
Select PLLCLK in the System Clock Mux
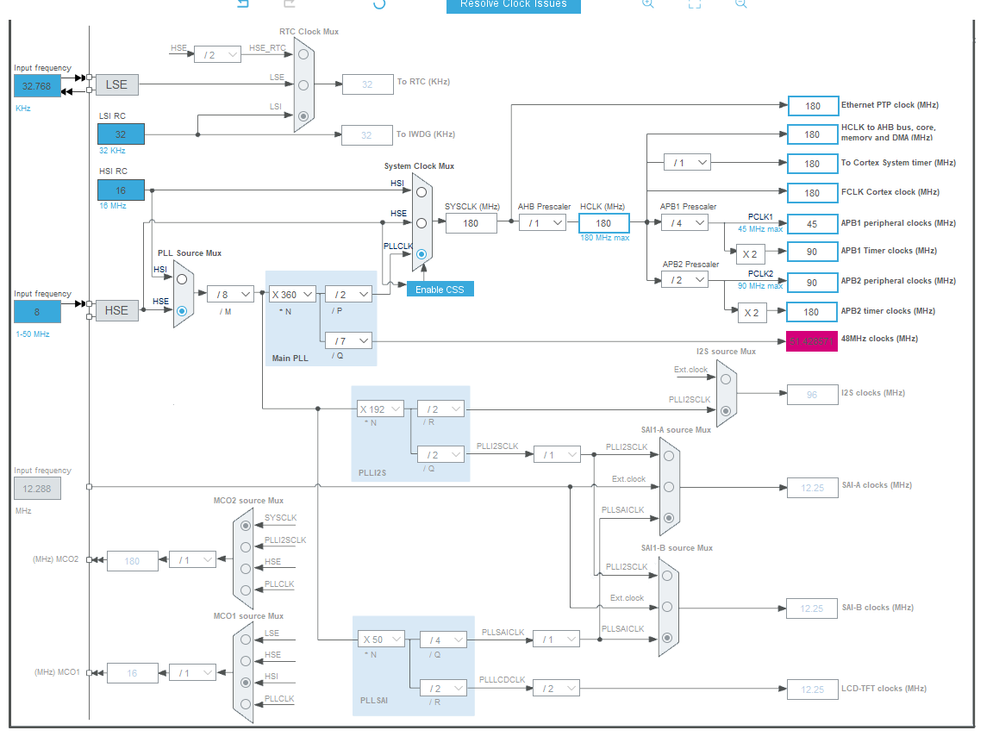click(421, 254)
